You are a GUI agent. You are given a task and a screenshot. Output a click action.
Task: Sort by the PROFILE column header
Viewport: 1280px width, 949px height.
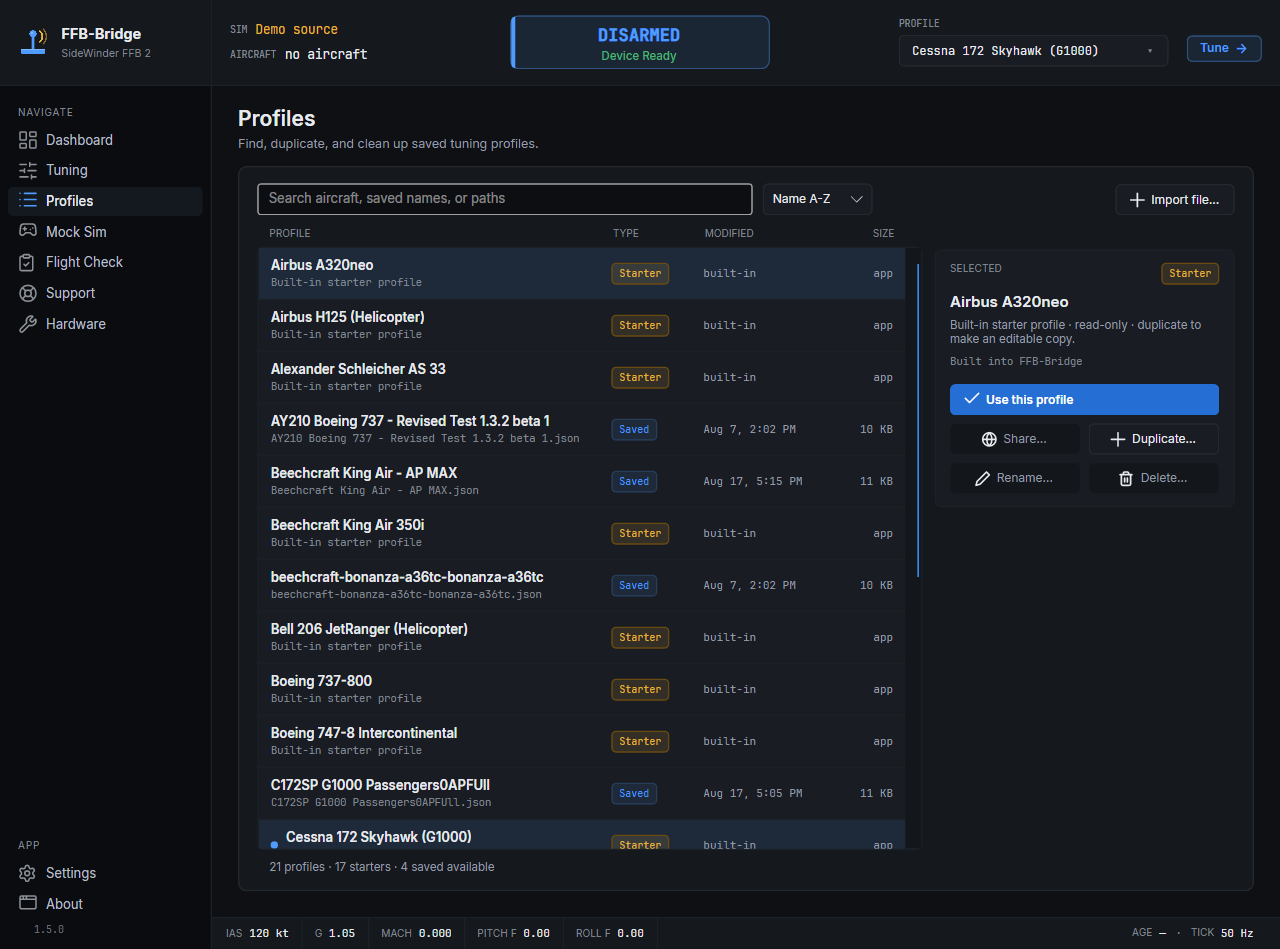point(290,233)
